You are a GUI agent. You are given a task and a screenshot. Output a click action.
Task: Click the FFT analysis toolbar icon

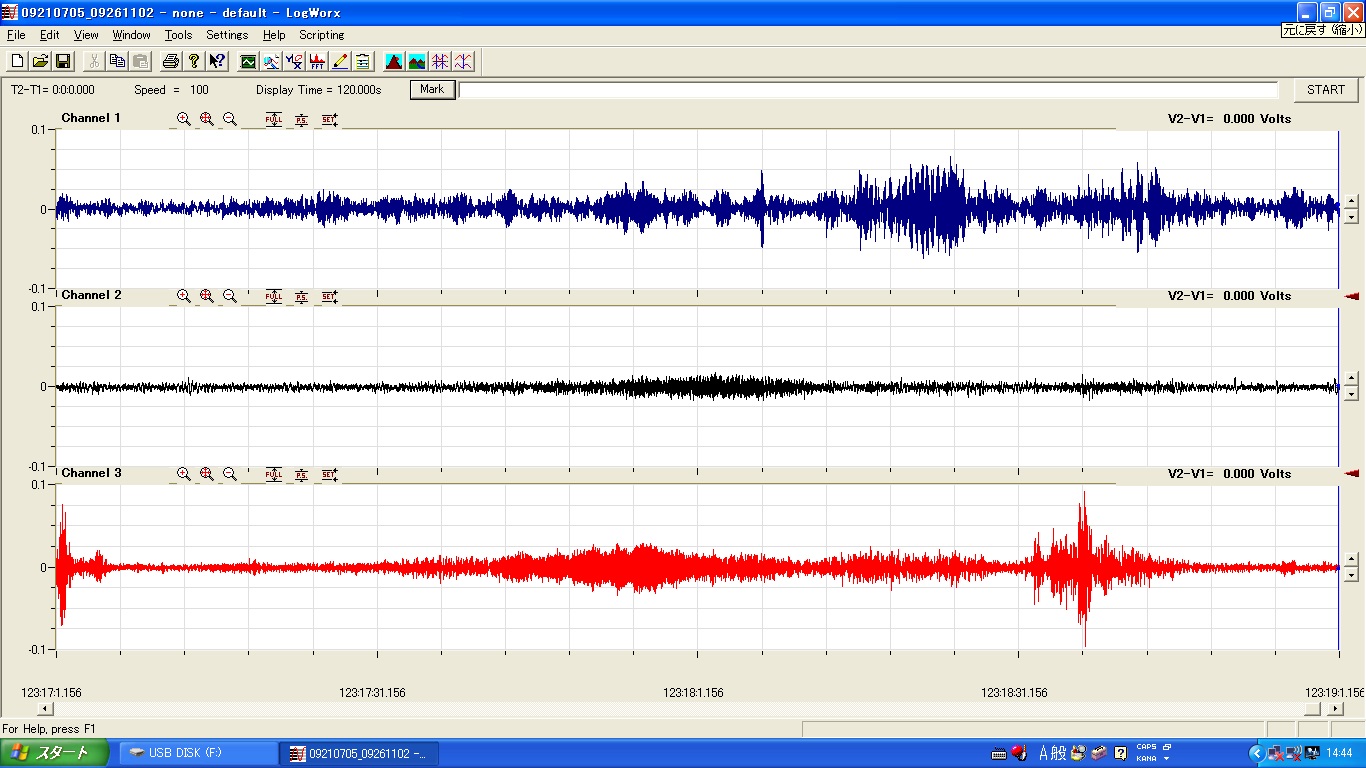click(x=317, y=61)
